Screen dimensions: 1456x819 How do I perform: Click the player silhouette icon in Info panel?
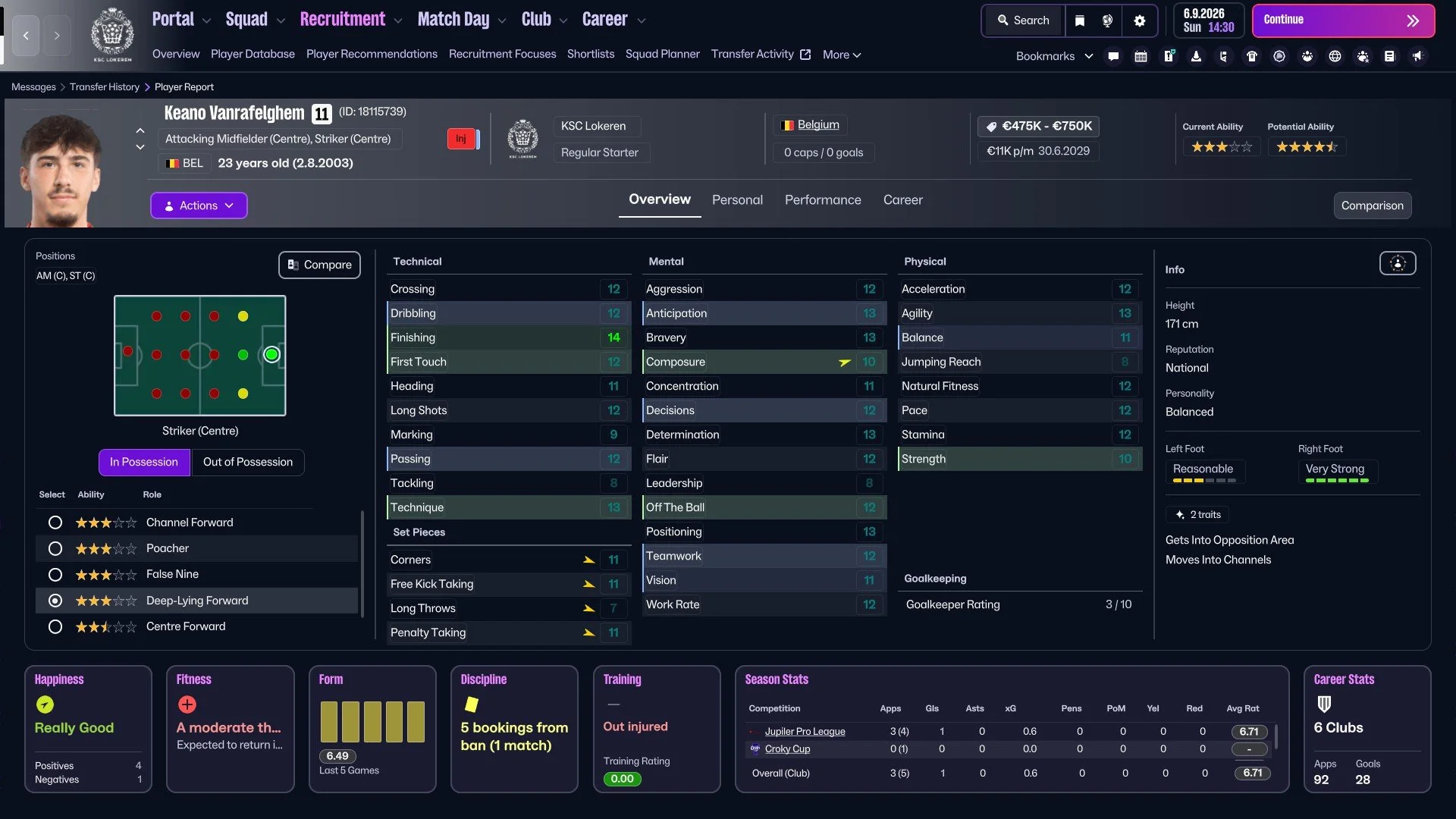coord(1398,263)
